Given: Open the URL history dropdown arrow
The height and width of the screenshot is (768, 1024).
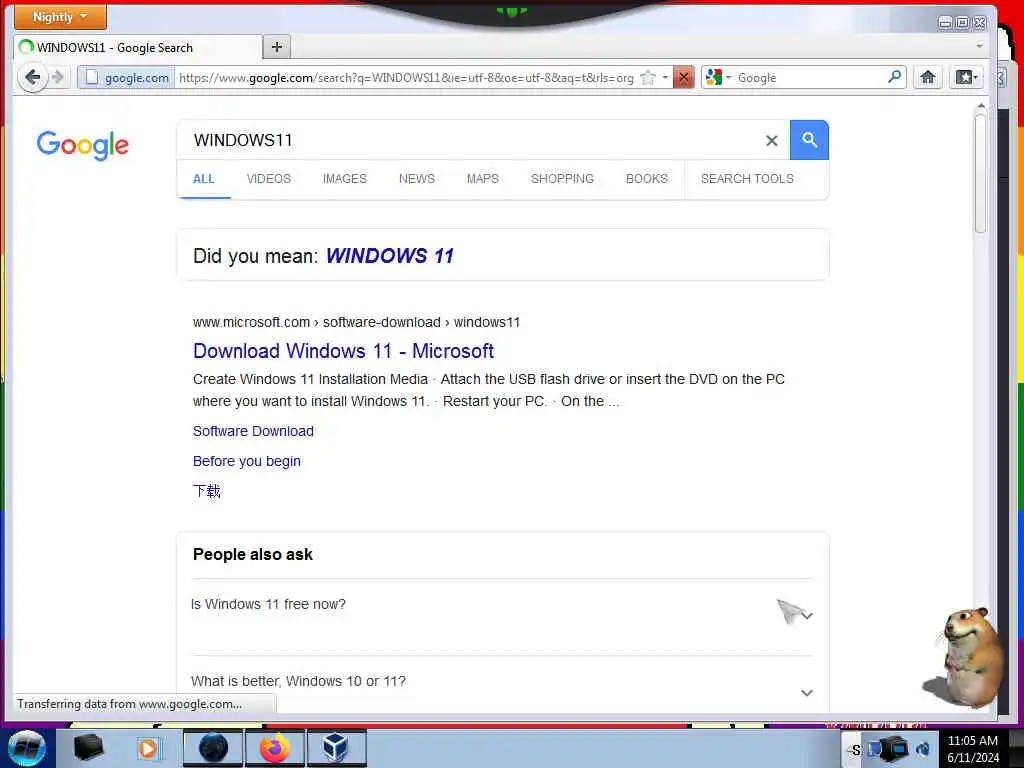Looking at the screenshot, I should point(665,78).
